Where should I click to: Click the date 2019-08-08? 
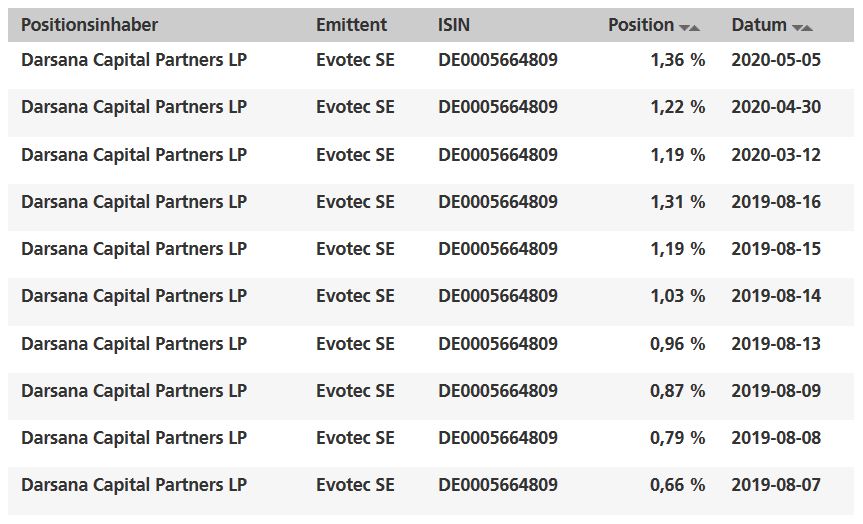pos(776,438)
